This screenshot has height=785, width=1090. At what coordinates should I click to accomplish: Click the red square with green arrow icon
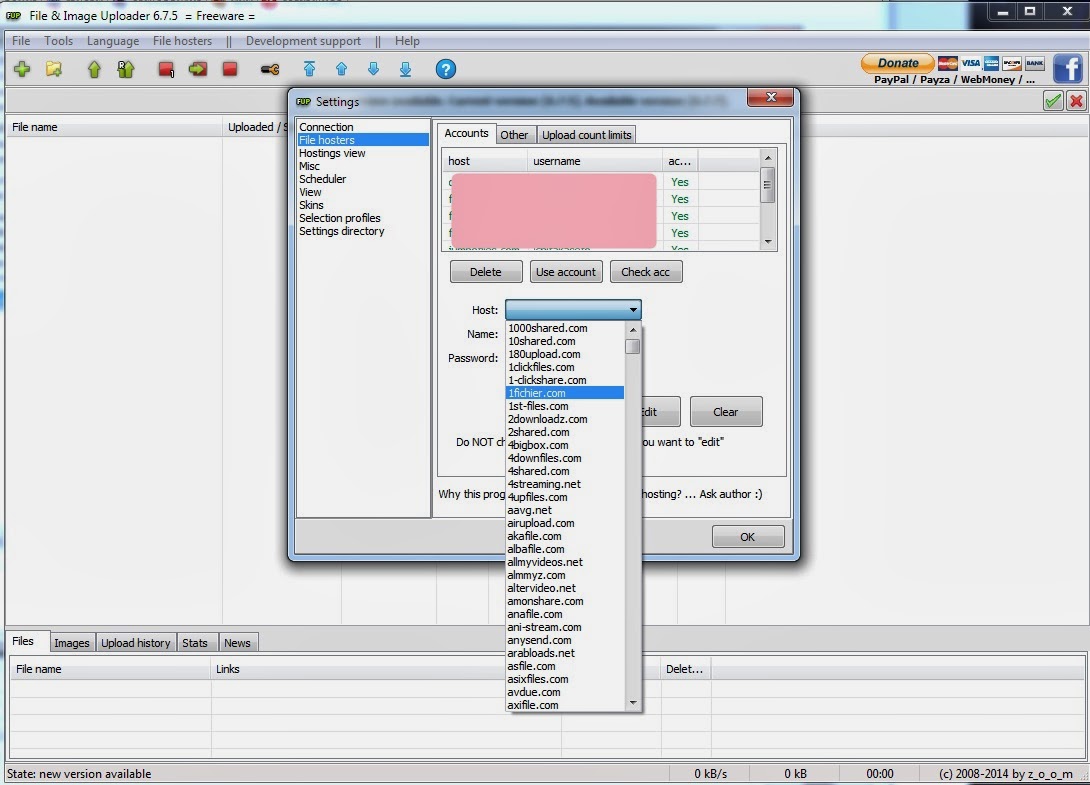[x=198, y=69]
